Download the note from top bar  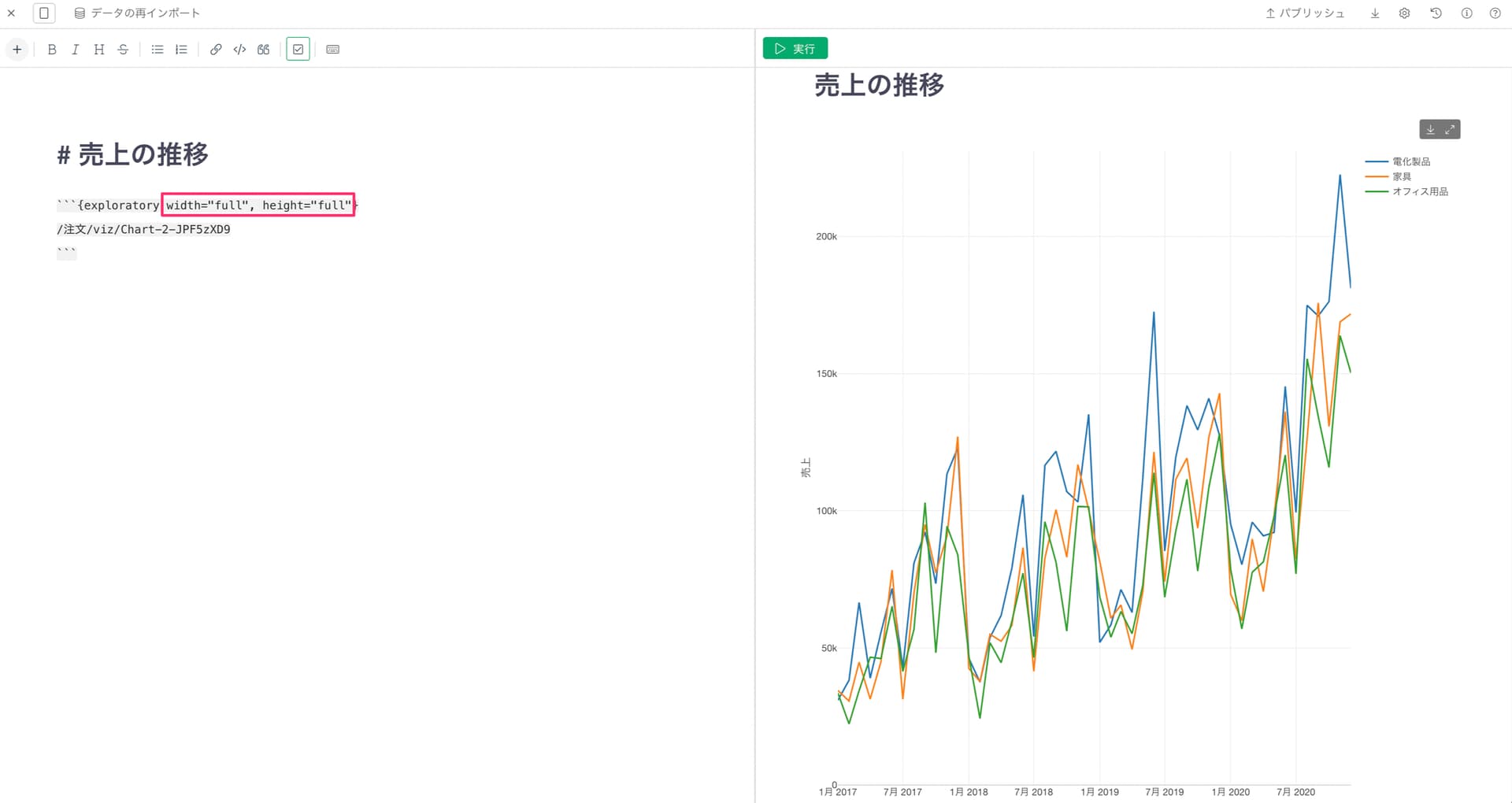click(1375, 13)
